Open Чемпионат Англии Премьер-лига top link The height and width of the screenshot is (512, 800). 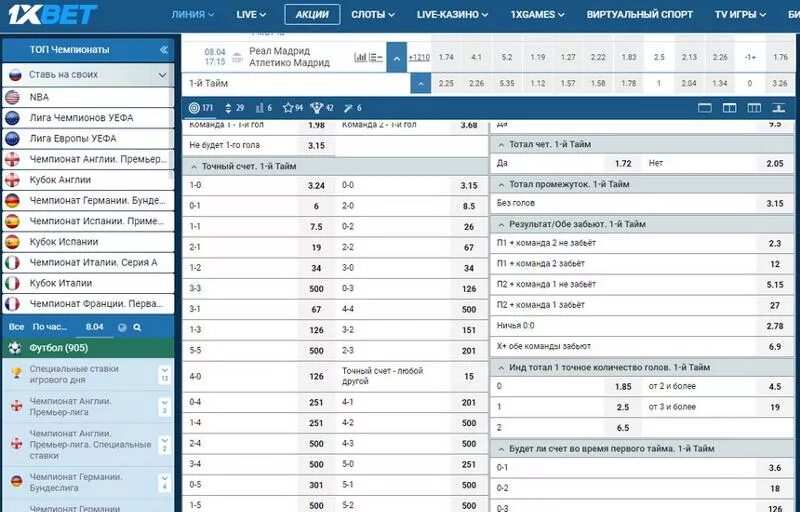pyautogui.click(x=88, y=159)
